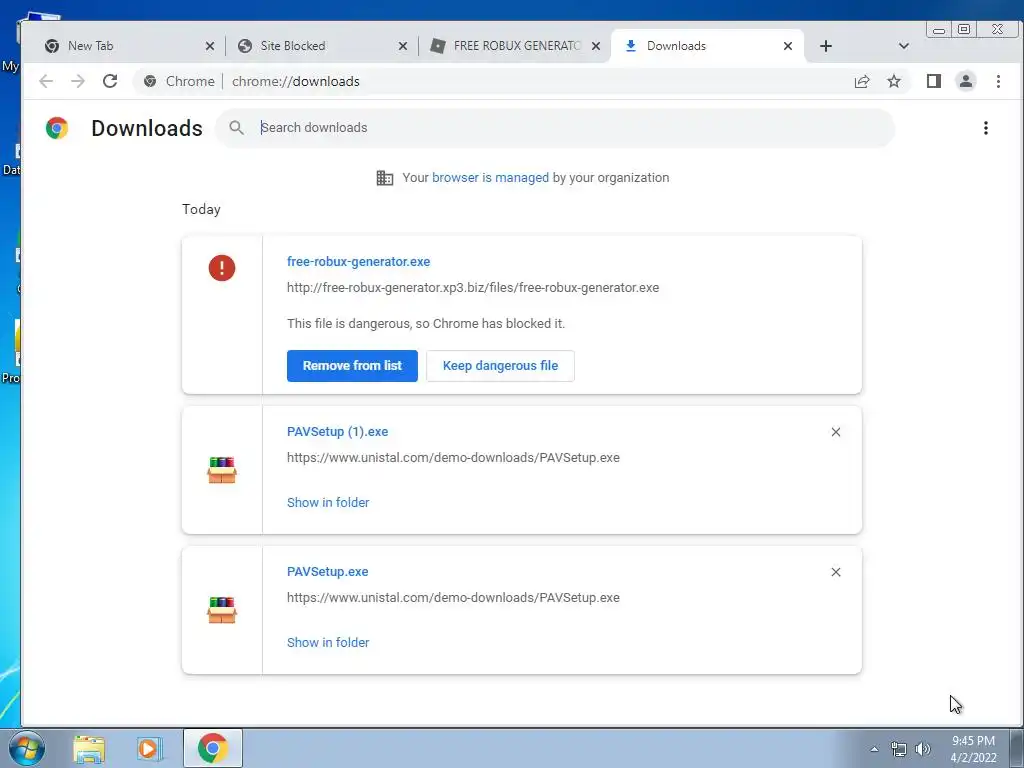Viewport: 1024px width, 768px height.
Task: Show PAVSetup (1).exe in folder
Action: click(328, 502)
